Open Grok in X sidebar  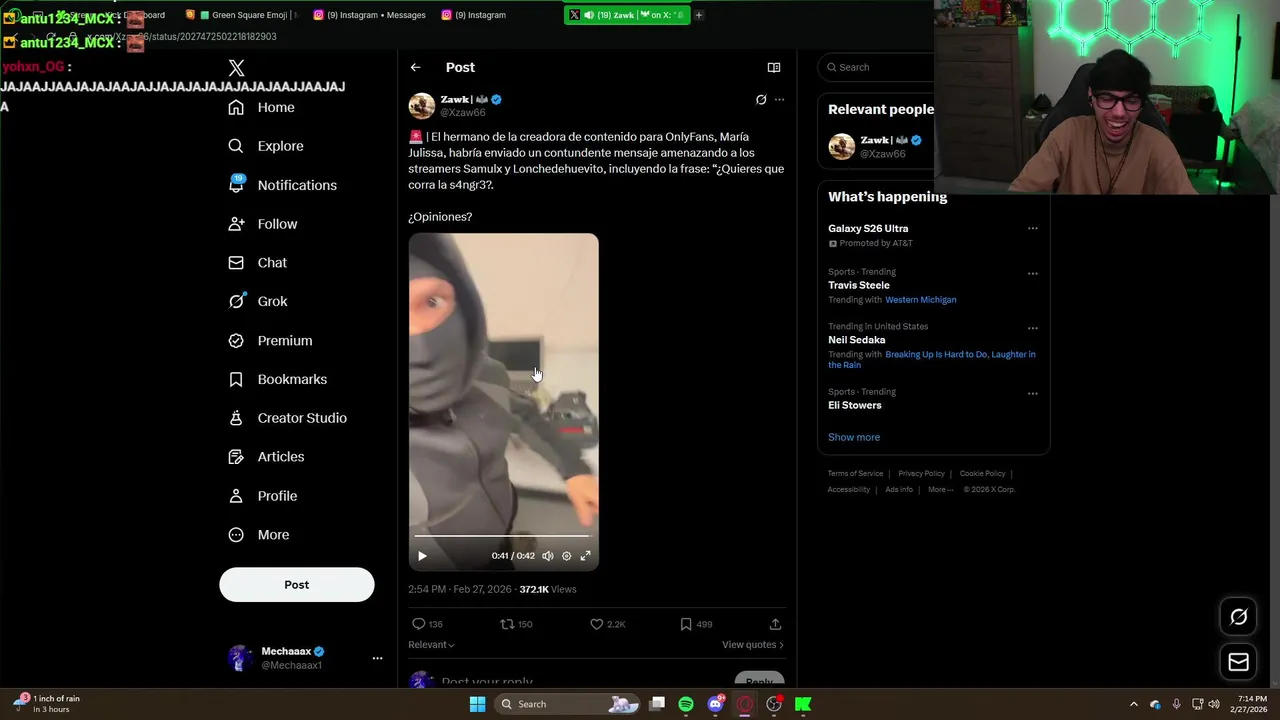[258, 301]
